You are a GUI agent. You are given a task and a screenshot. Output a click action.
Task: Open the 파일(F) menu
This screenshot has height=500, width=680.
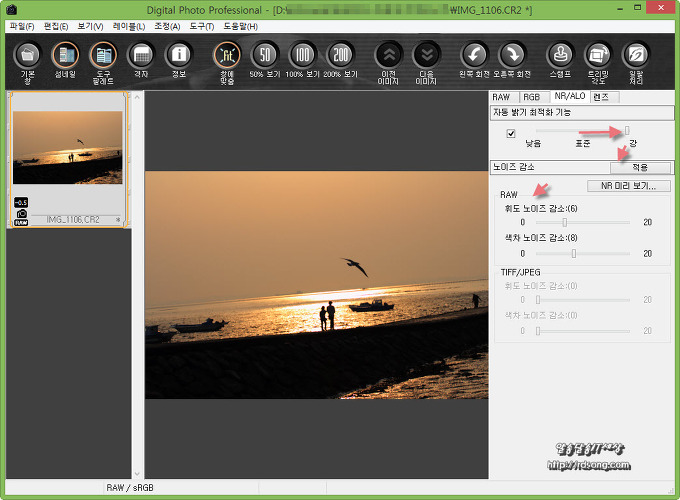click(21, 26)
